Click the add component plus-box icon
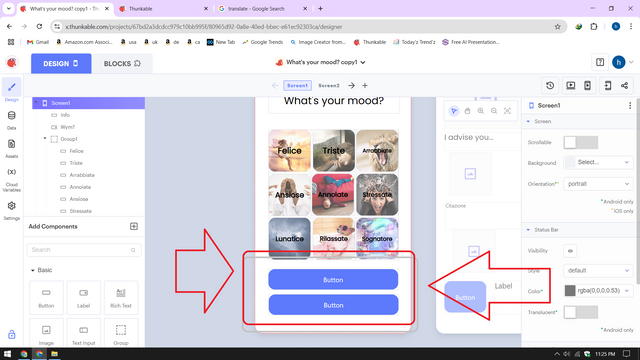The image size is (640, 360). pyautogui.click(x=134, y=227)
